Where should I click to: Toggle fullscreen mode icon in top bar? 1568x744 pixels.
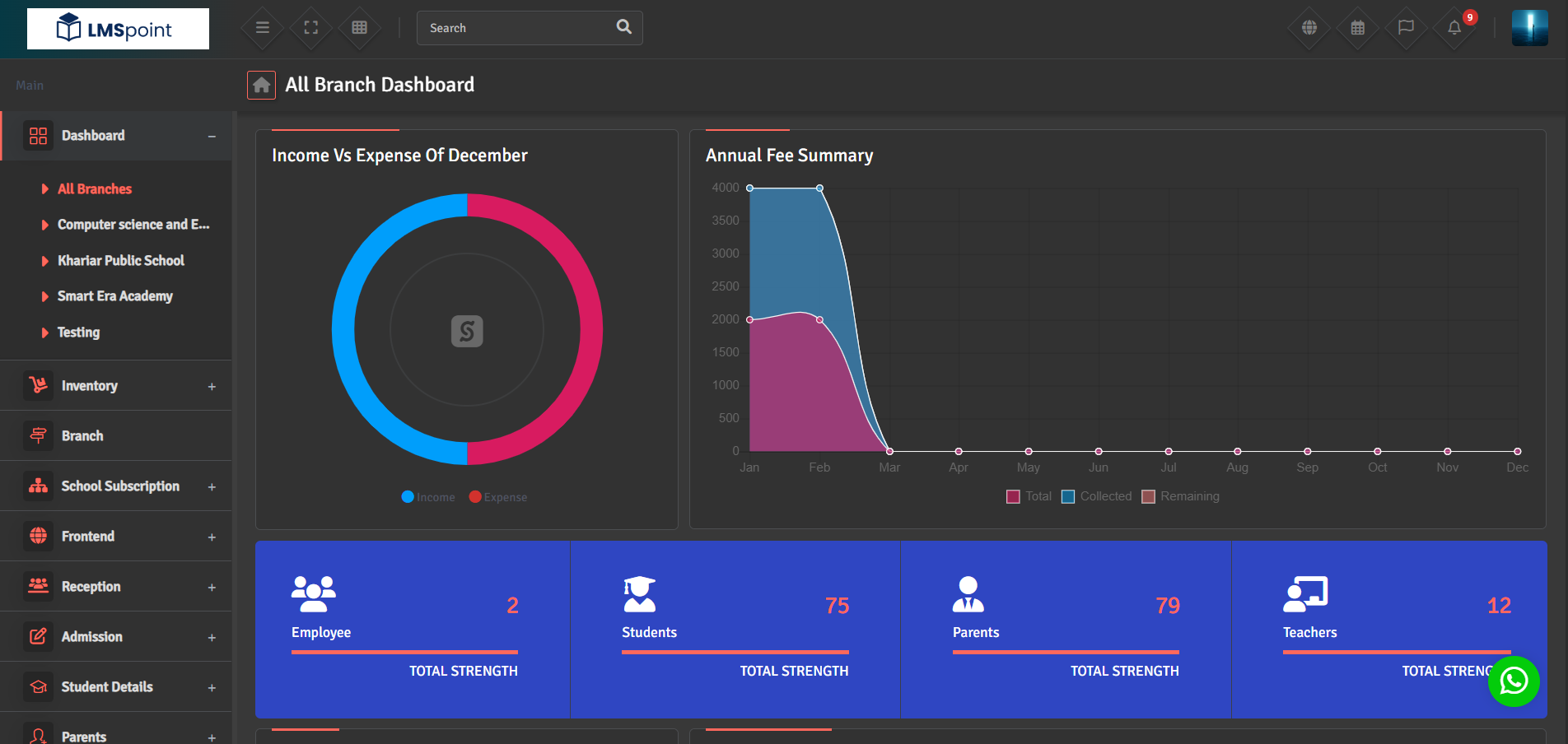[x=311, y=28]
